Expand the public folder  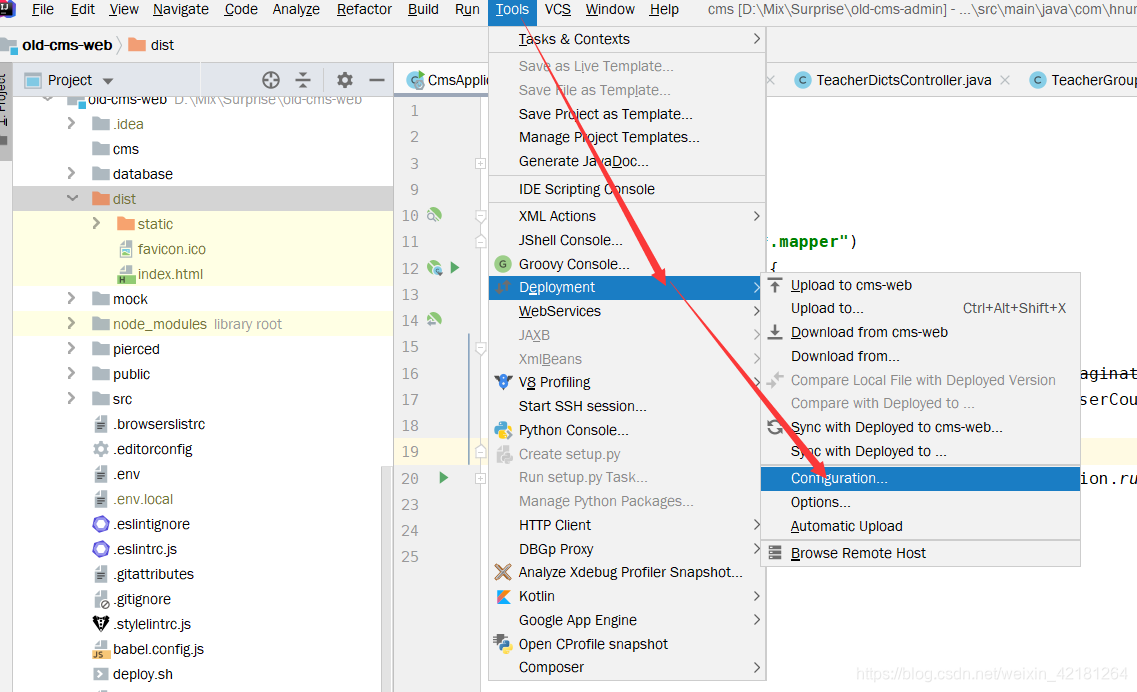click(x=71, y=374)
